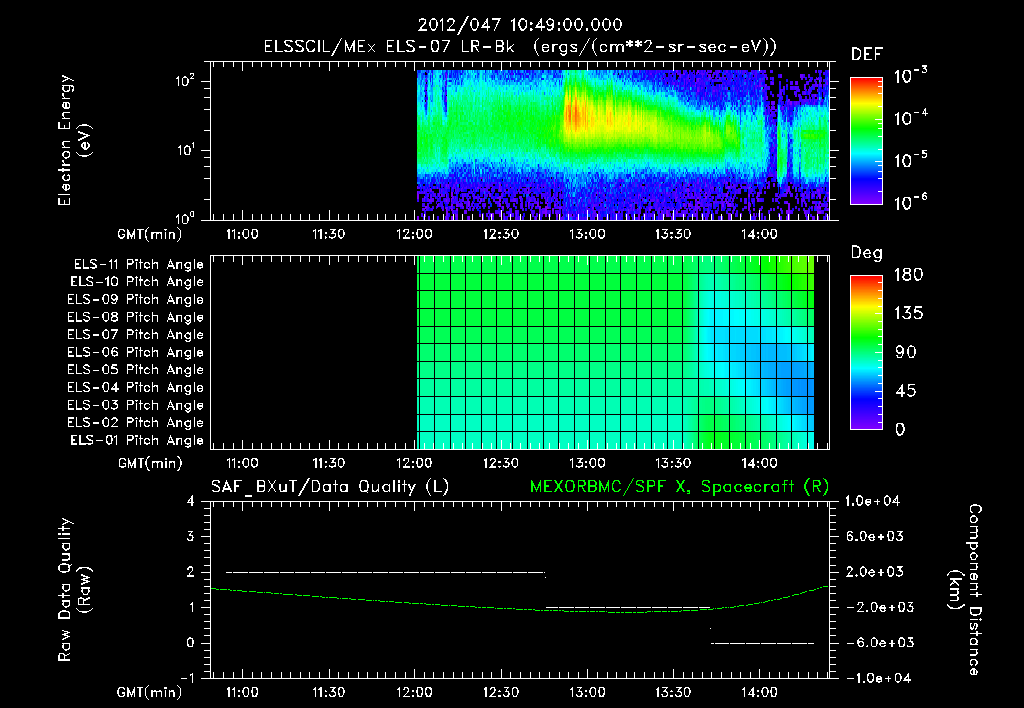
Task: Click the 10¹ energy tick label
Action: [x=185, y=150]
